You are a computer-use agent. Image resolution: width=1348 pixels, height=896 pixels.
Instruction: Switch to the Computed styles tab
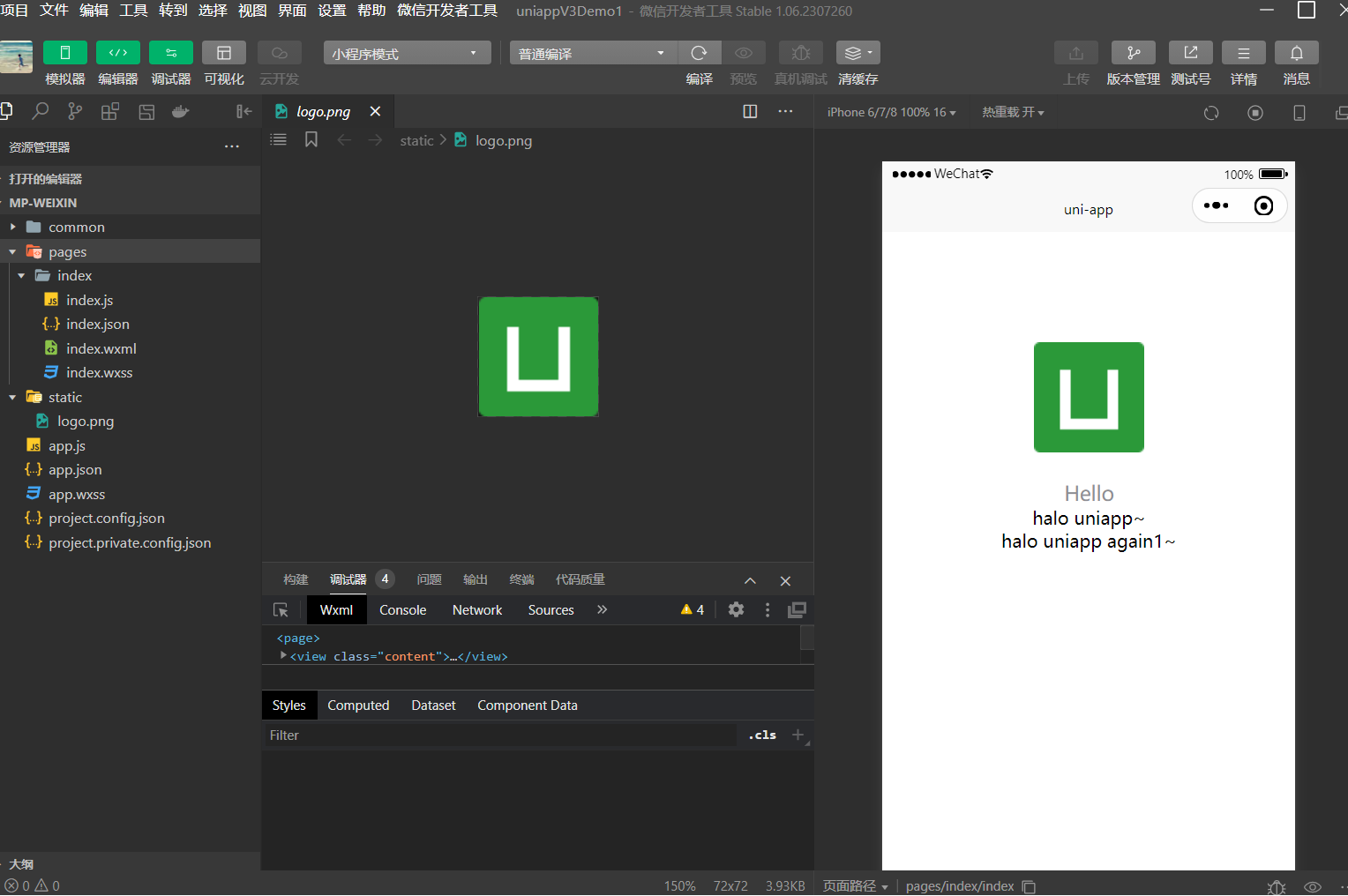coord(358,705)
